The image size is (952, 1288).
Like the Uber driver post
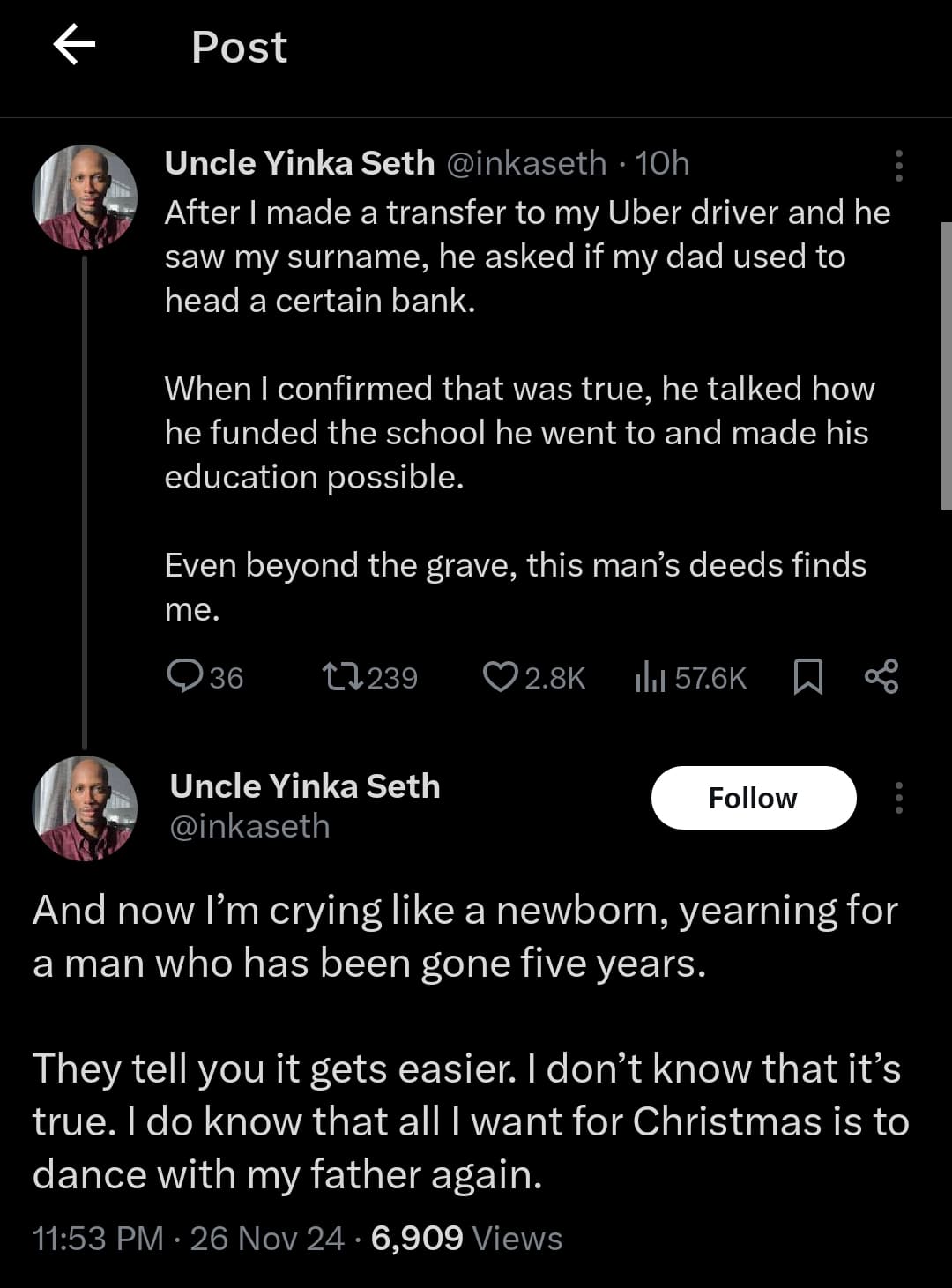[x=500, y=676]
